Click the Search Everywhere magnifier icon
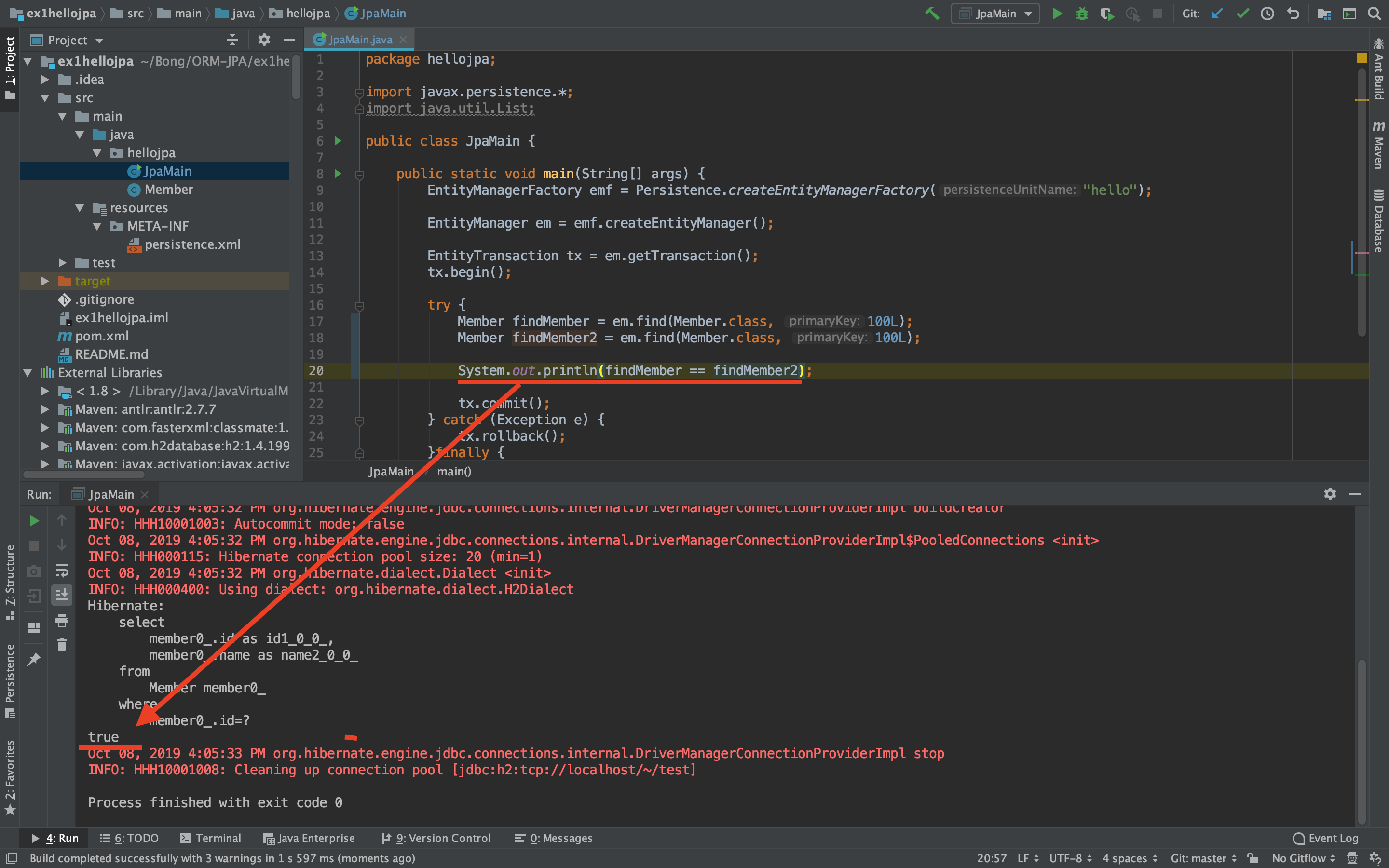The image size is (1389, 868). [1375, 13]
